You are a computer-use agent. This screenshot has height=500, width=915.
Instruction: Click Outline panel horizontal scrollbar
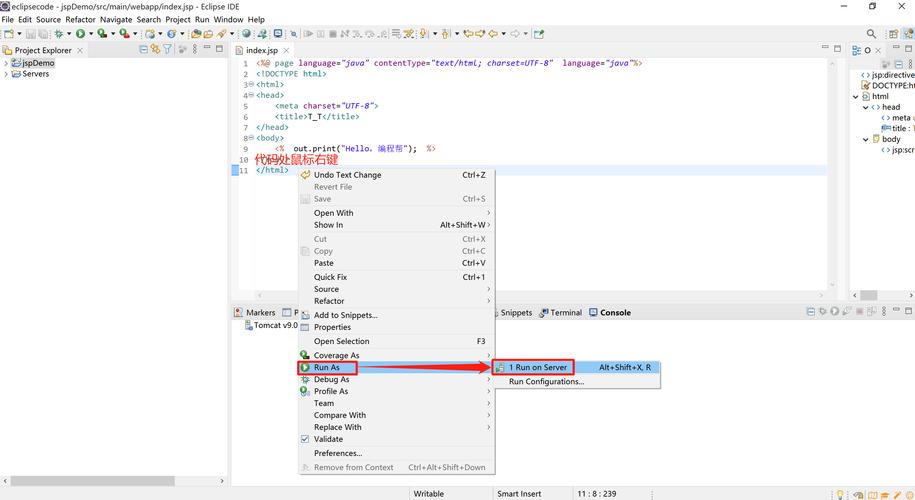click(868, 295)
